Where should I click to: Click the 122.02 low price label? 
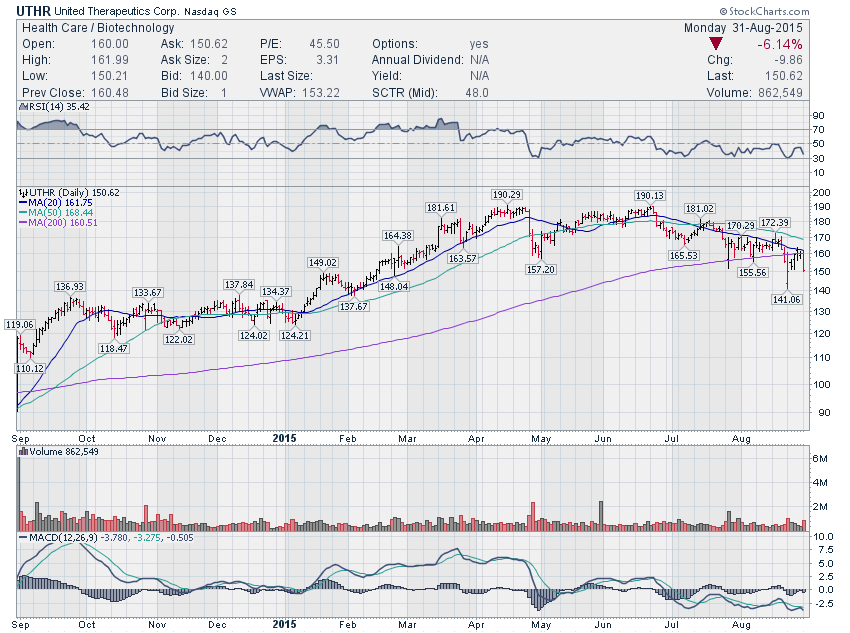(178, 339)
